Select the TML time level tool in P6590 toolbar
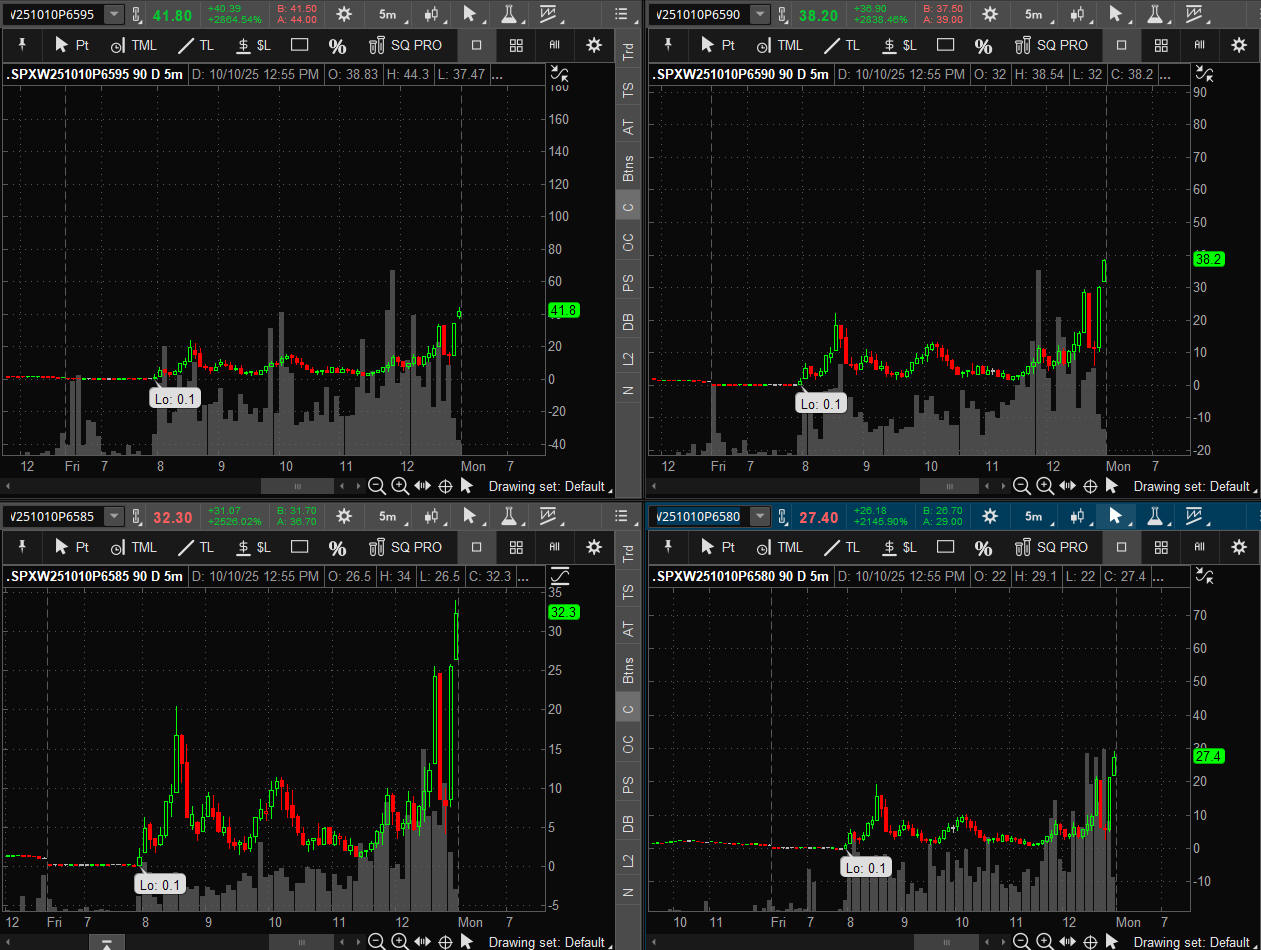 point(780,45)
